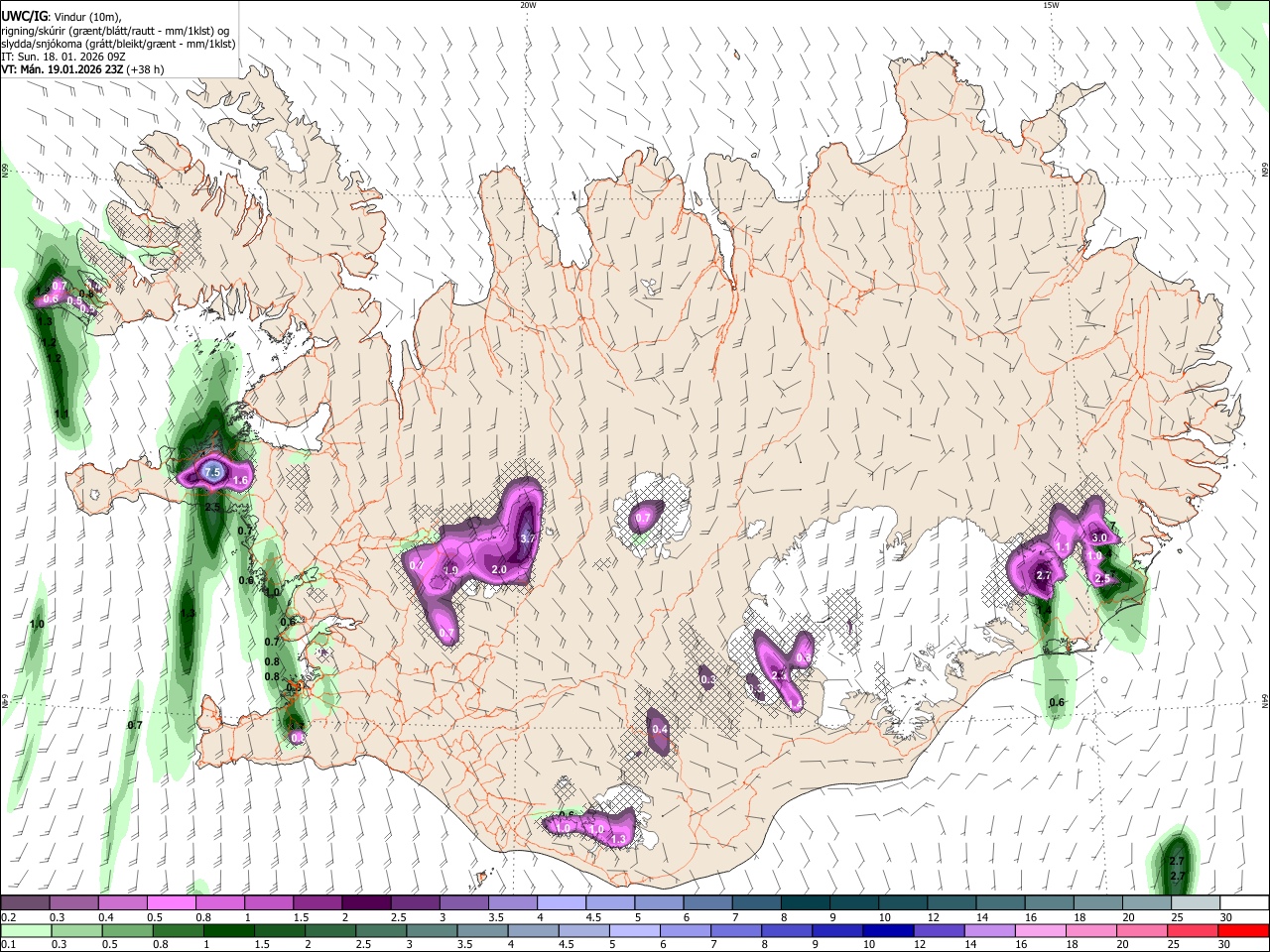1270x952 pixels.
Task: Click the 3.0 value in southeast Iceland
Action: tap(1099, 537)
